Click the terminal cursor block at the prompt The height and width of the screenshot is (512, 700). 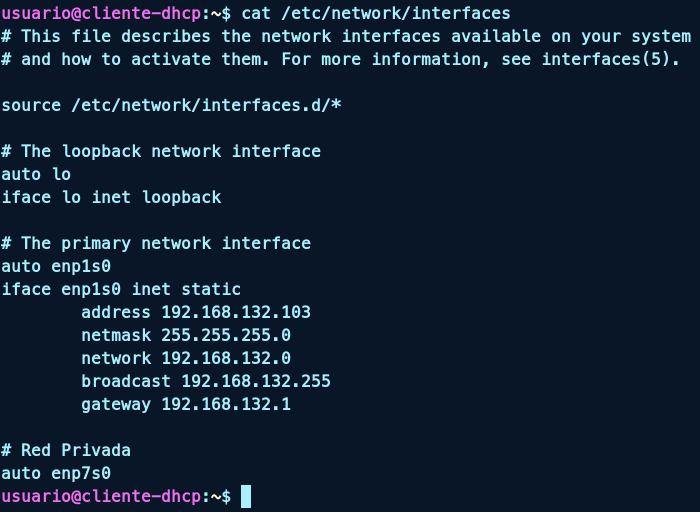coord(246,496)
